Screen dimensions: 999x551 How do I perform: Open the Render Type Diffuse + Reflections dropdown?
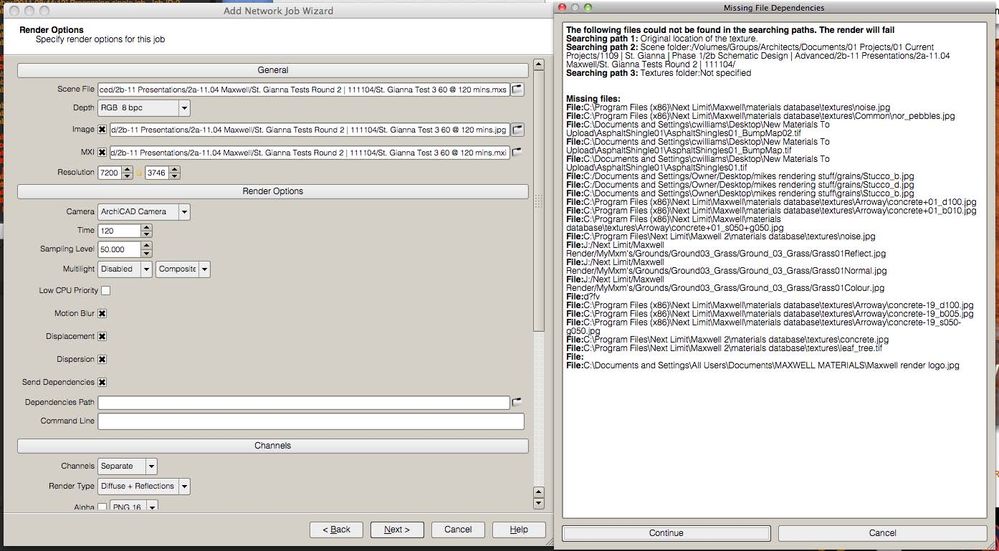[144, 486]
